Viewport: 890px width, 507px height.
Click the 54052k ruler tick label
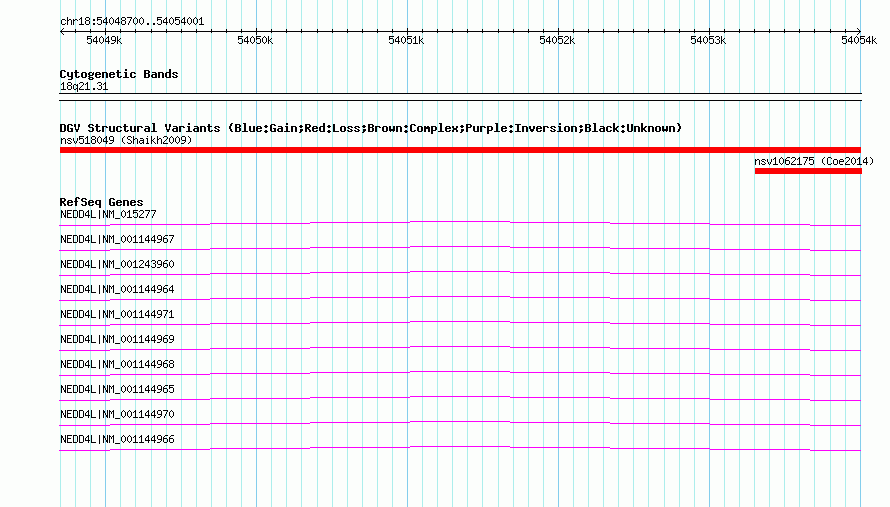coord(557,40)
